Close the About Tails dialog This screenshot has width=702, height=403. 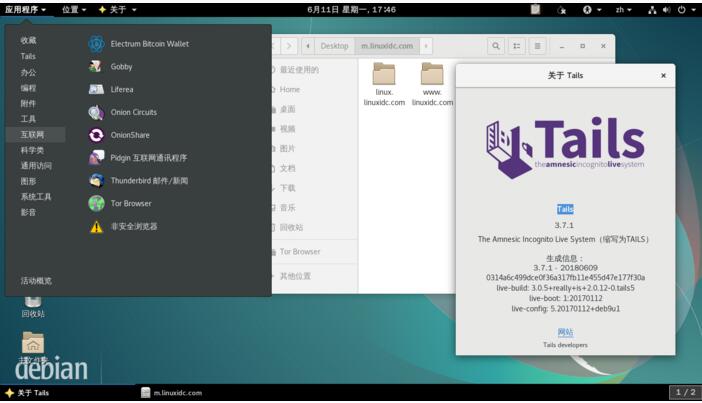[663, 75]
